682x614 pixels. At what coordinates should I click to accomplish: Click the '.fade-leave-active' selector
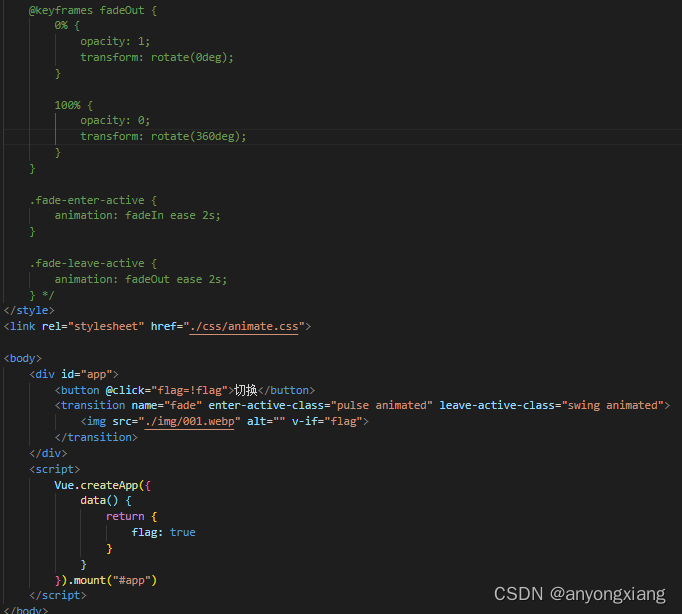click(x=87, y=264)
